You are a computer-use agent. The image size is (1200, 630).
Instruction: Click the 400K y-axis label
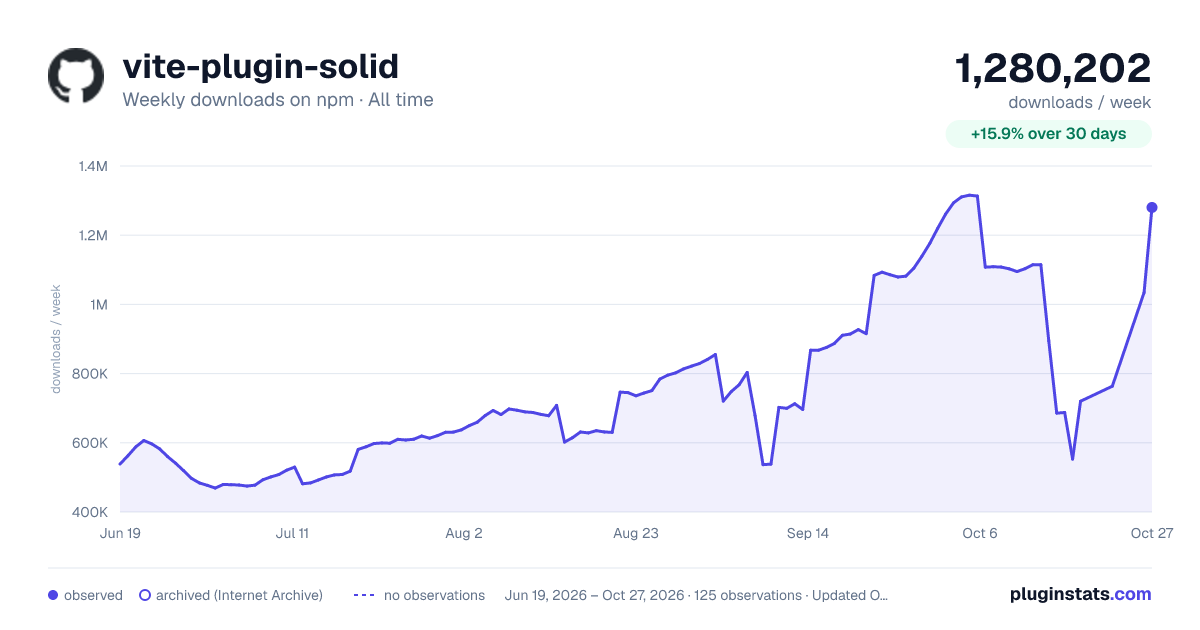click(90, 512)
